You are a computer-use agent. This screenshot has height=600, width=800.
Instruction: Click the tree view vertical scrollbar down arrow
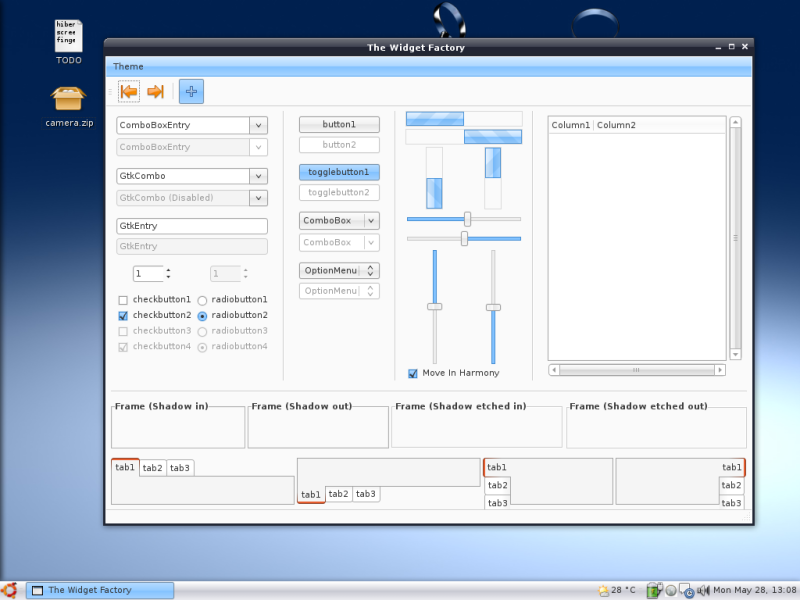pos(735,354)
